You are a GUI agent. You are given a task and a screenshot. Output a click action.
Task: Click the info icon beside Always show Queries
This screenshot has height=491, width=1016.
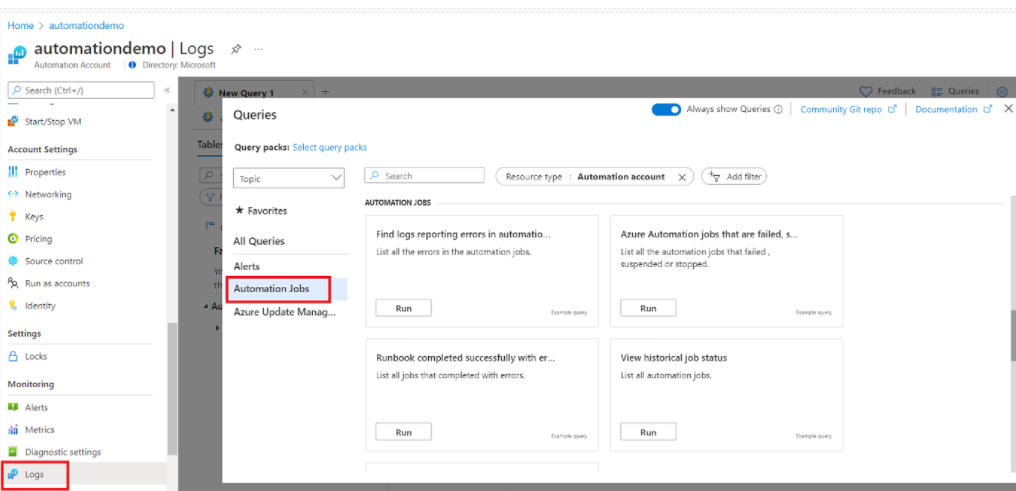point(778,110)
